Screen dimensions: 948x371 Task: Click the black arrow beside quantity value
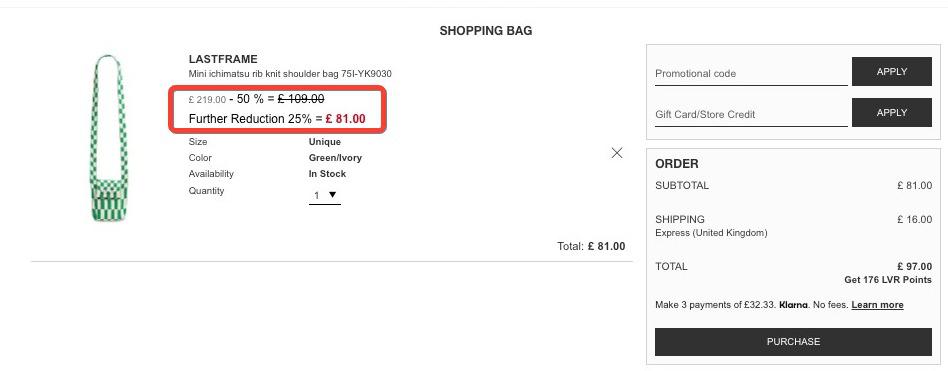coord(333,195)
